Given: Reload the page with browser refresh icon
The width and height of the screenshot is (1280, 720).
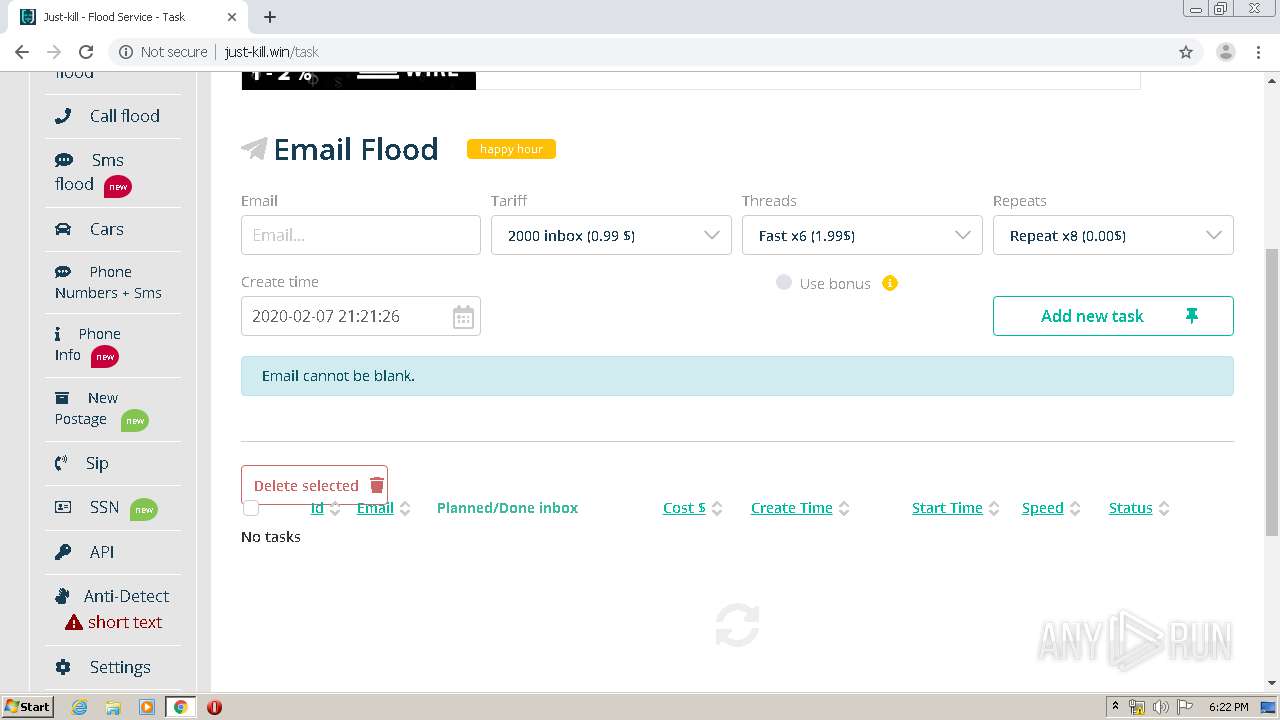Looking at the screenshot, I should click(x=86, y=52).
